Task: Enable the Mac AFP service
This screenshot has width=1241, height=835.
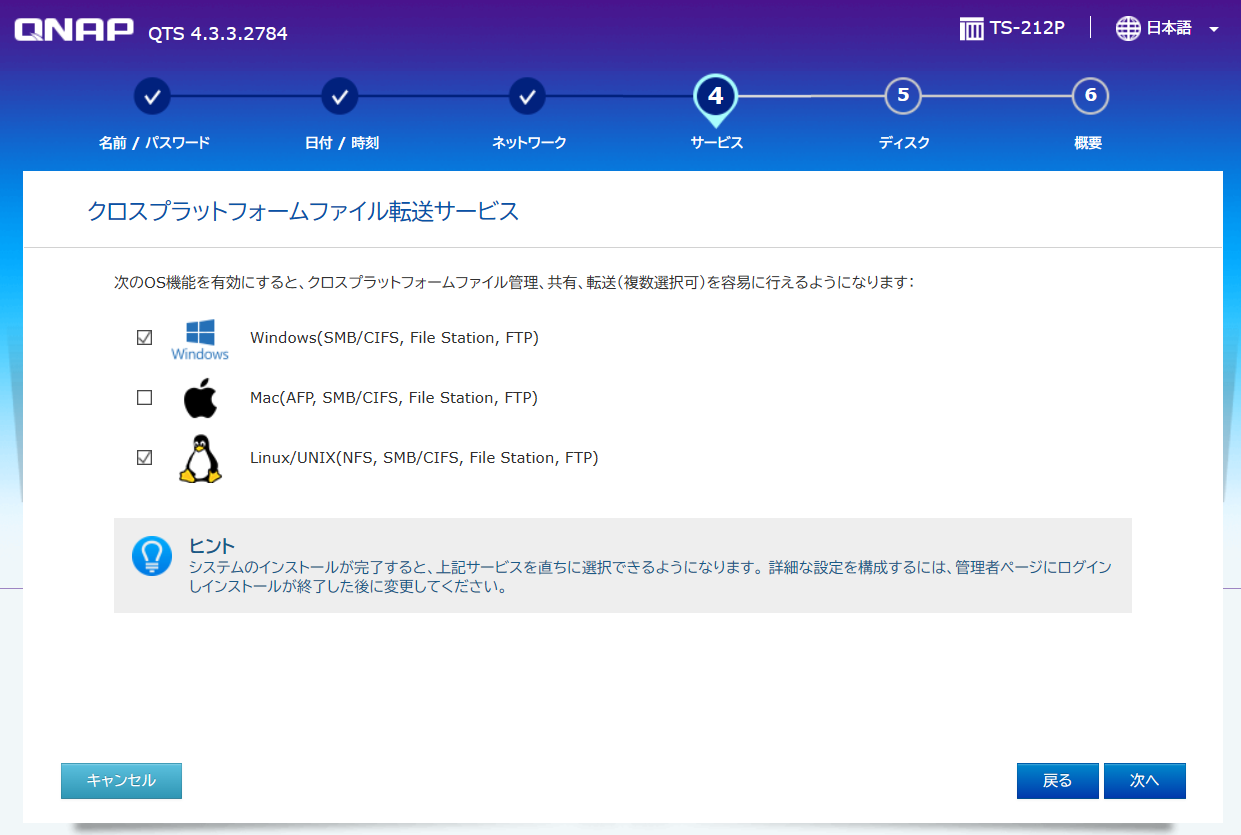Action: pos(144,397)
